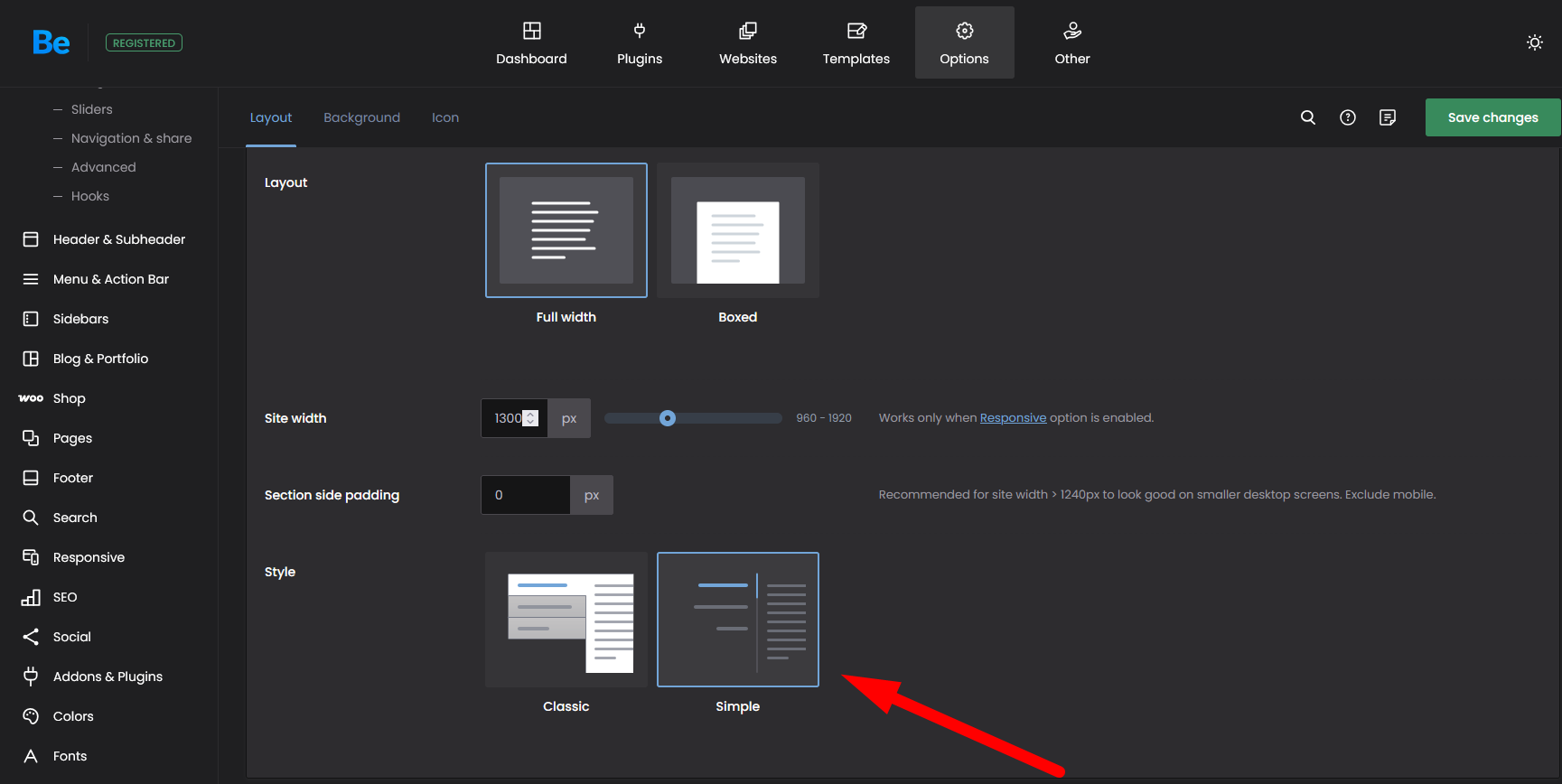Click the Site width slider handle

tap(668, 418)
